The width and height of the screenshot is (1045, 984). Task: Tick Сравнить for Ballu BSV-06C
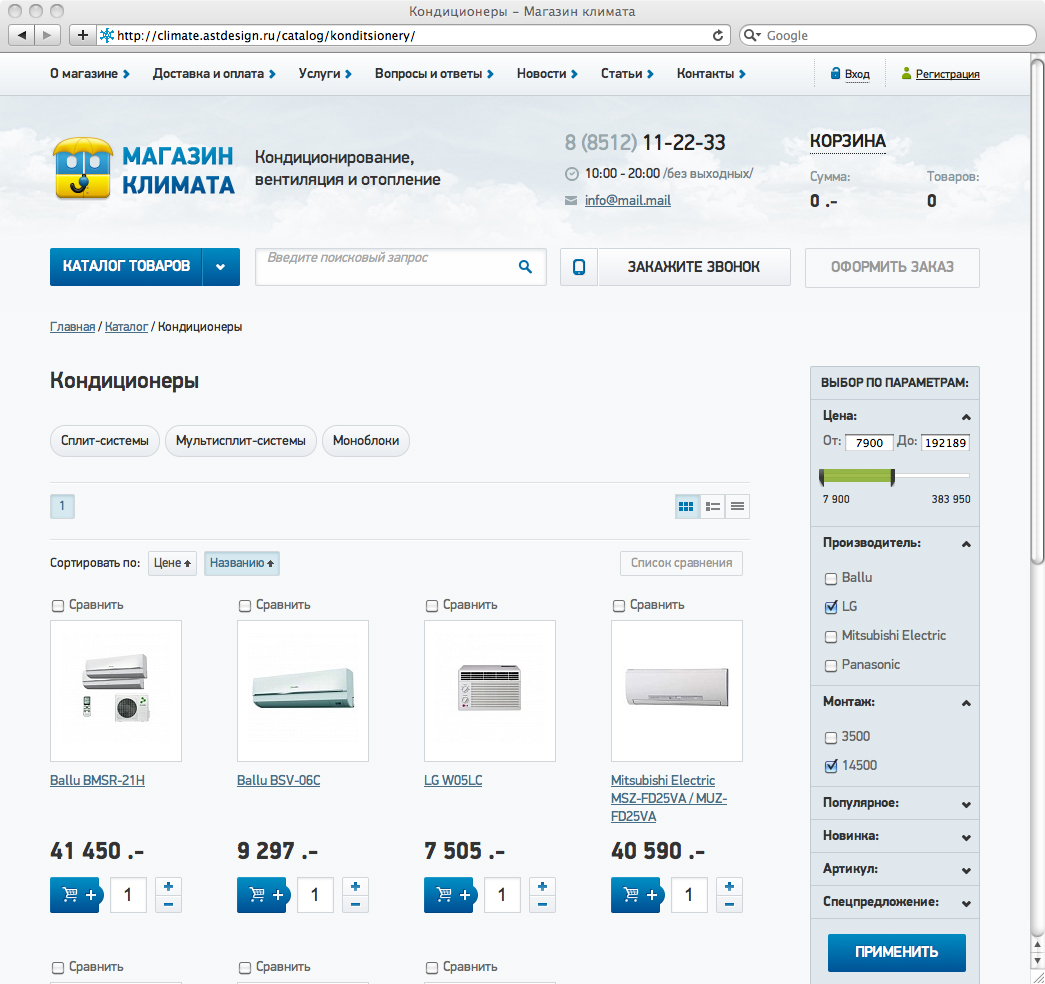245,605
